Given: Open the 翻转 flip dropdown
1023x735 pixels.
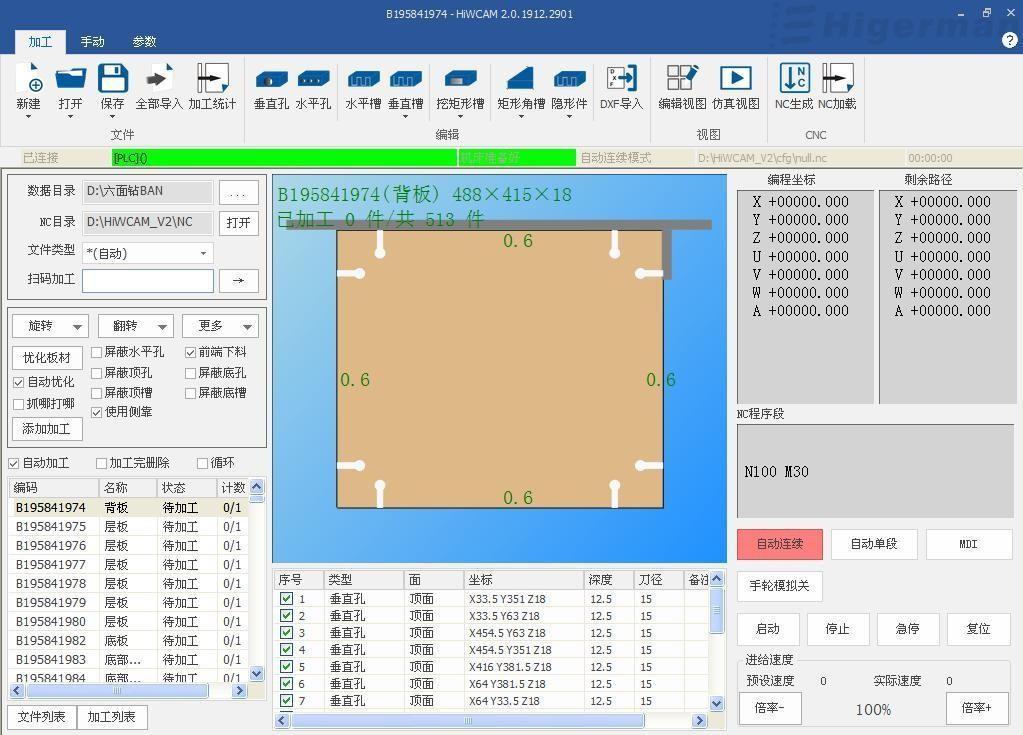Looking at the screenshot, I should click(x=135, y=326).
